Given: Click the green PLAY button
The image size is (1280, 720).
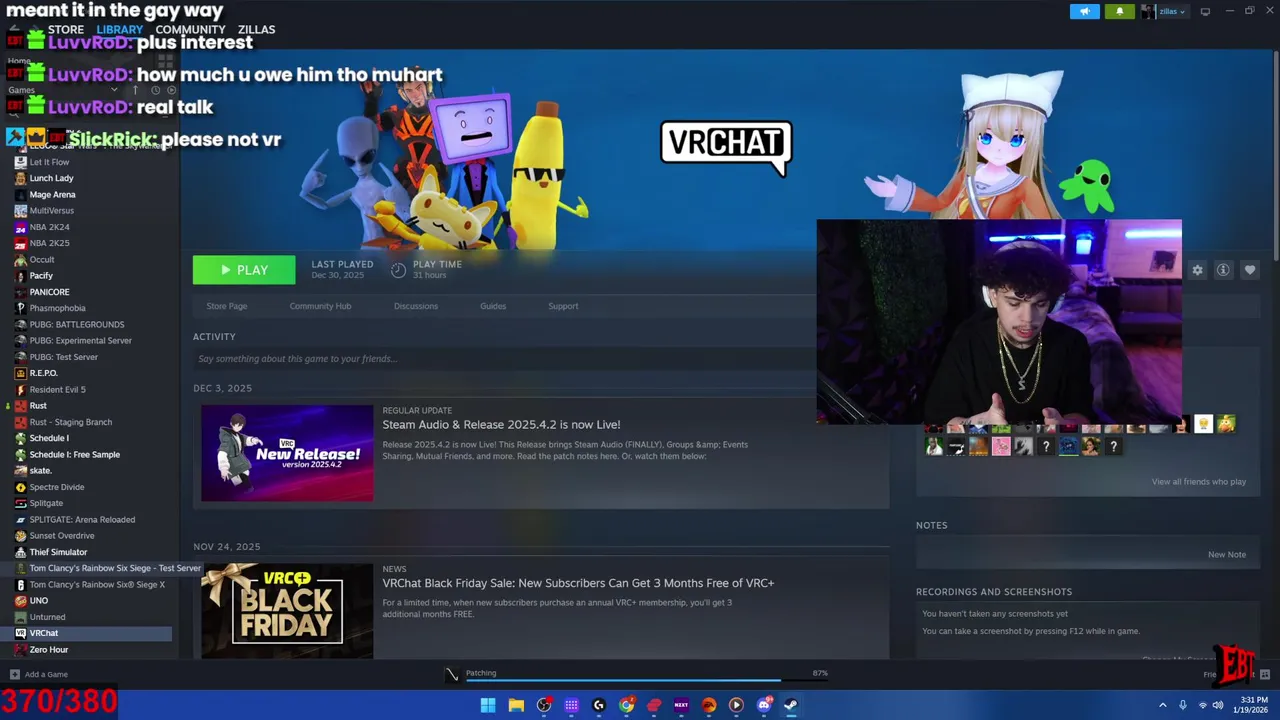Looking at the screenshot, I should point(244,270).
